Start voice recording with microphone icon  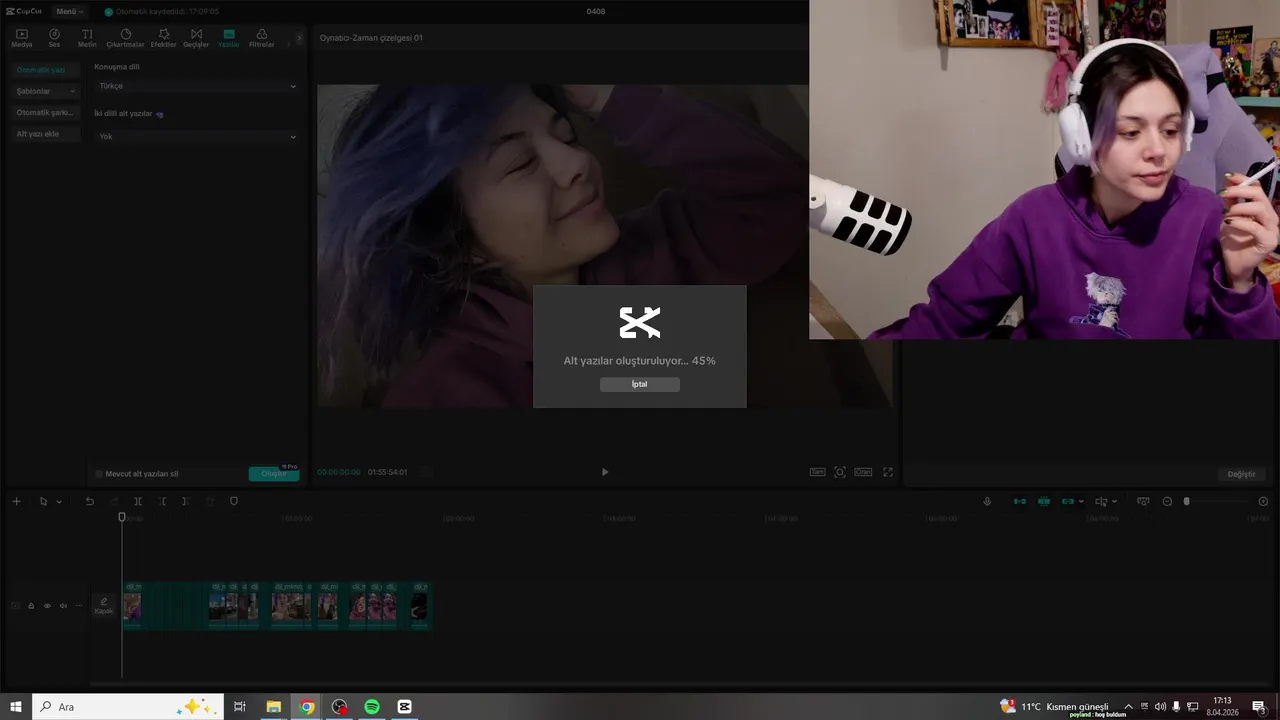pos(987,501)
